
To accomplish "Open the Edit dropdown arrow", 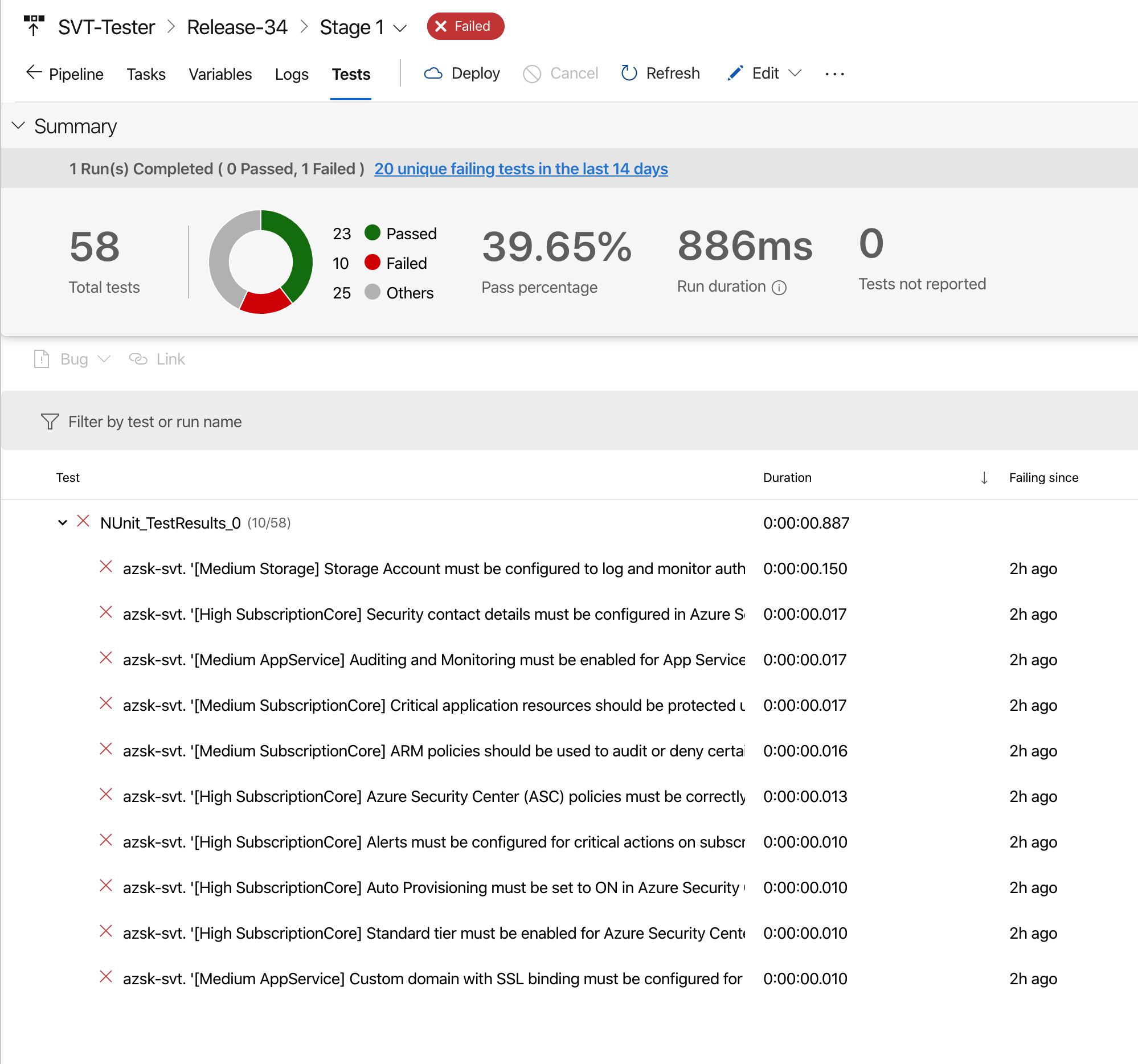I will [795, 73].
